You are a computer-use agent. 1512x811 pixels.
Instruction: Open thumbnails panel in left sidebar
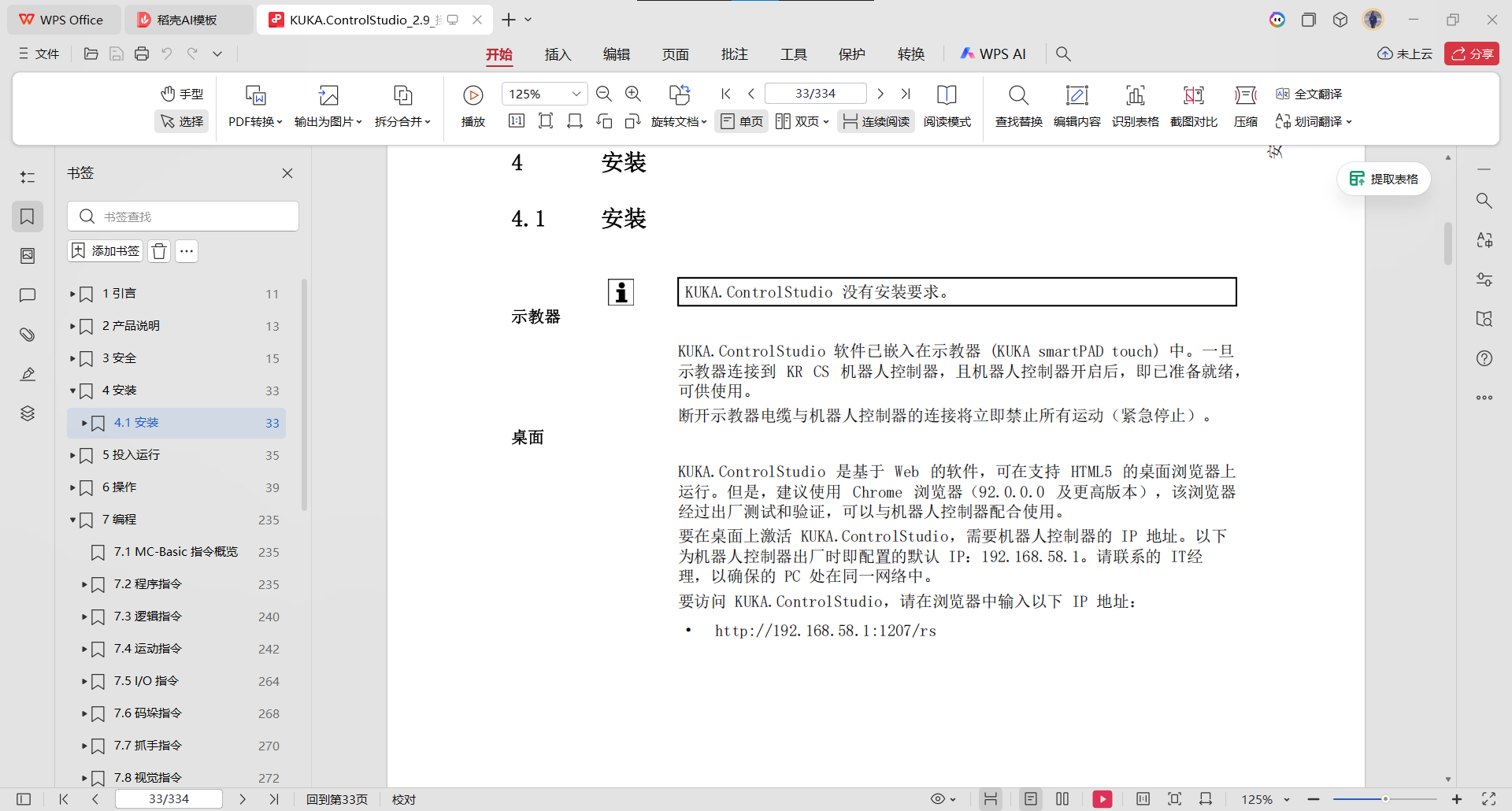[x=28, y=256]
